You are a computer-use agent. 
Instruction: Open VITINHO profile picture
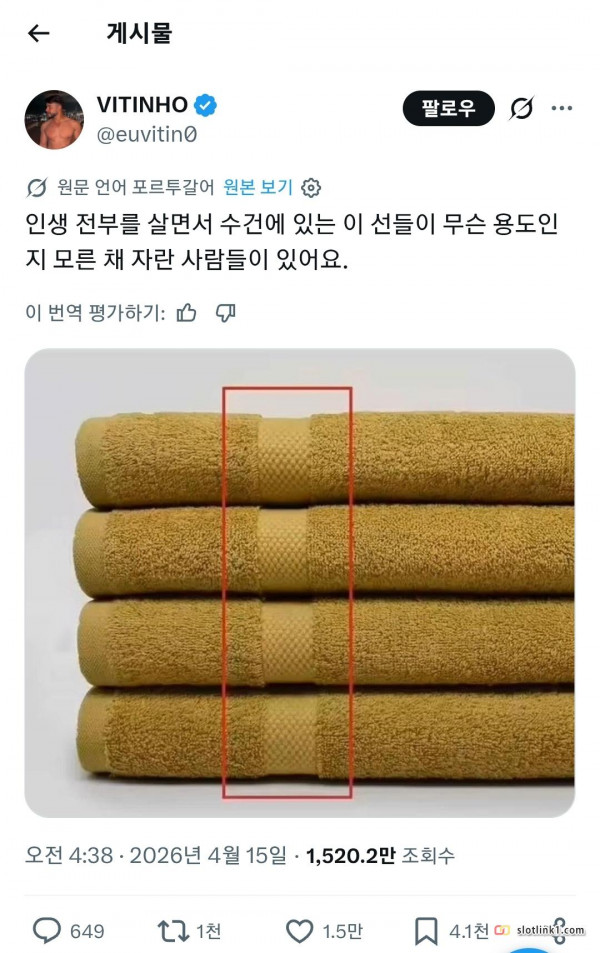coord(54,120)
